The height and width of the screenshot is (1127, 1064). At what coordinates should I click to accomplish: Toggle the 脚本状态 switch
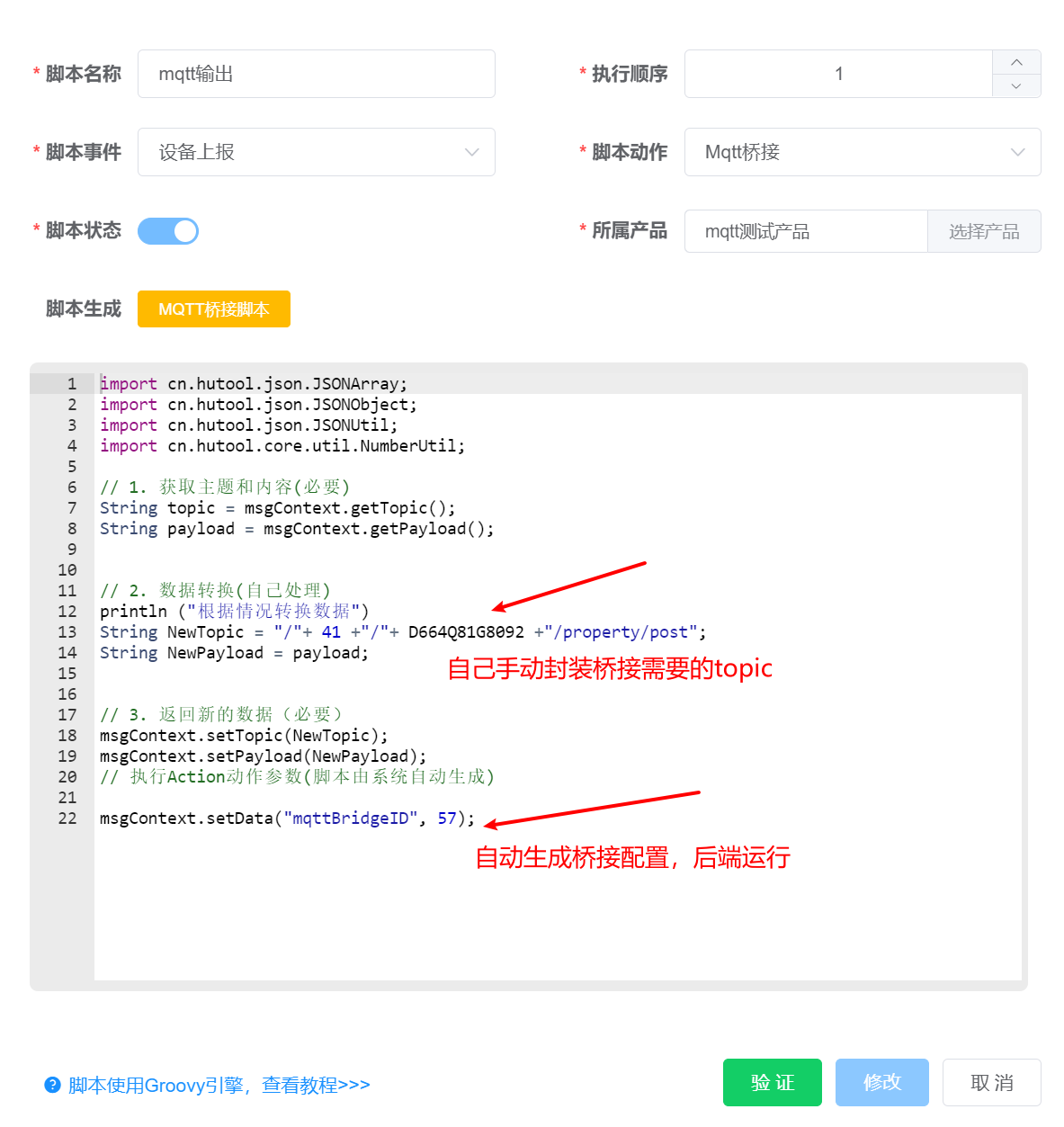click(168, 231)
